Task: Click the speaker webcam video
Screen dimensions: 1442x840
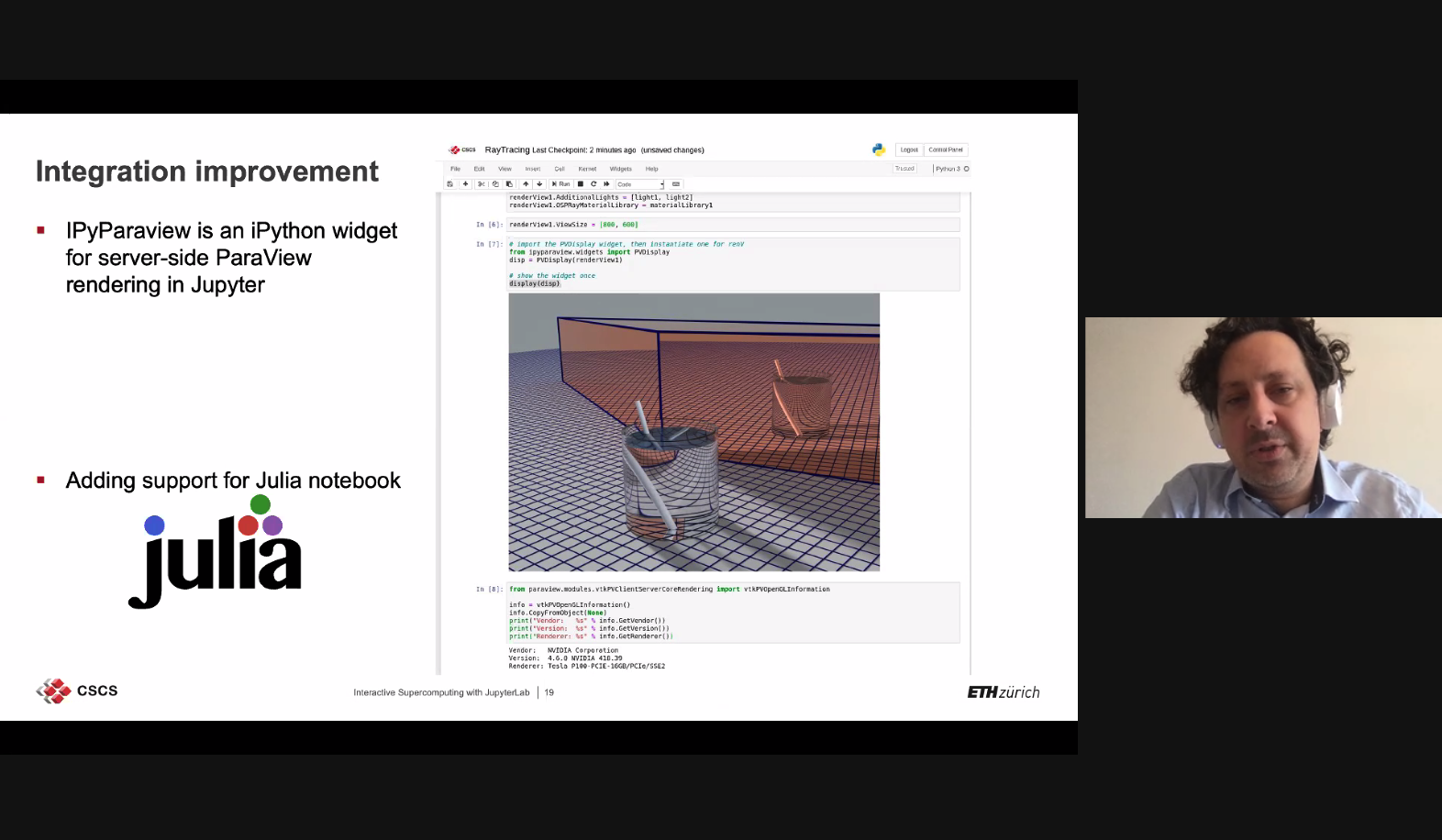Action: pyautogui.click(x=1263, y=417)
